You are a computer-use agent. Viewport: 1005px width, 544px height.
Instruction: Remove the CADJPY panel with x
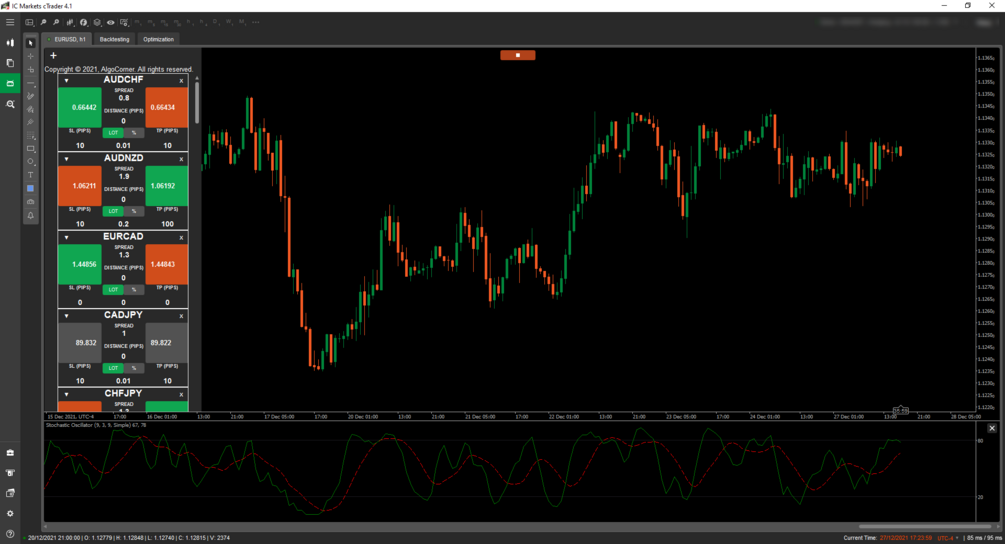[181, 316]
